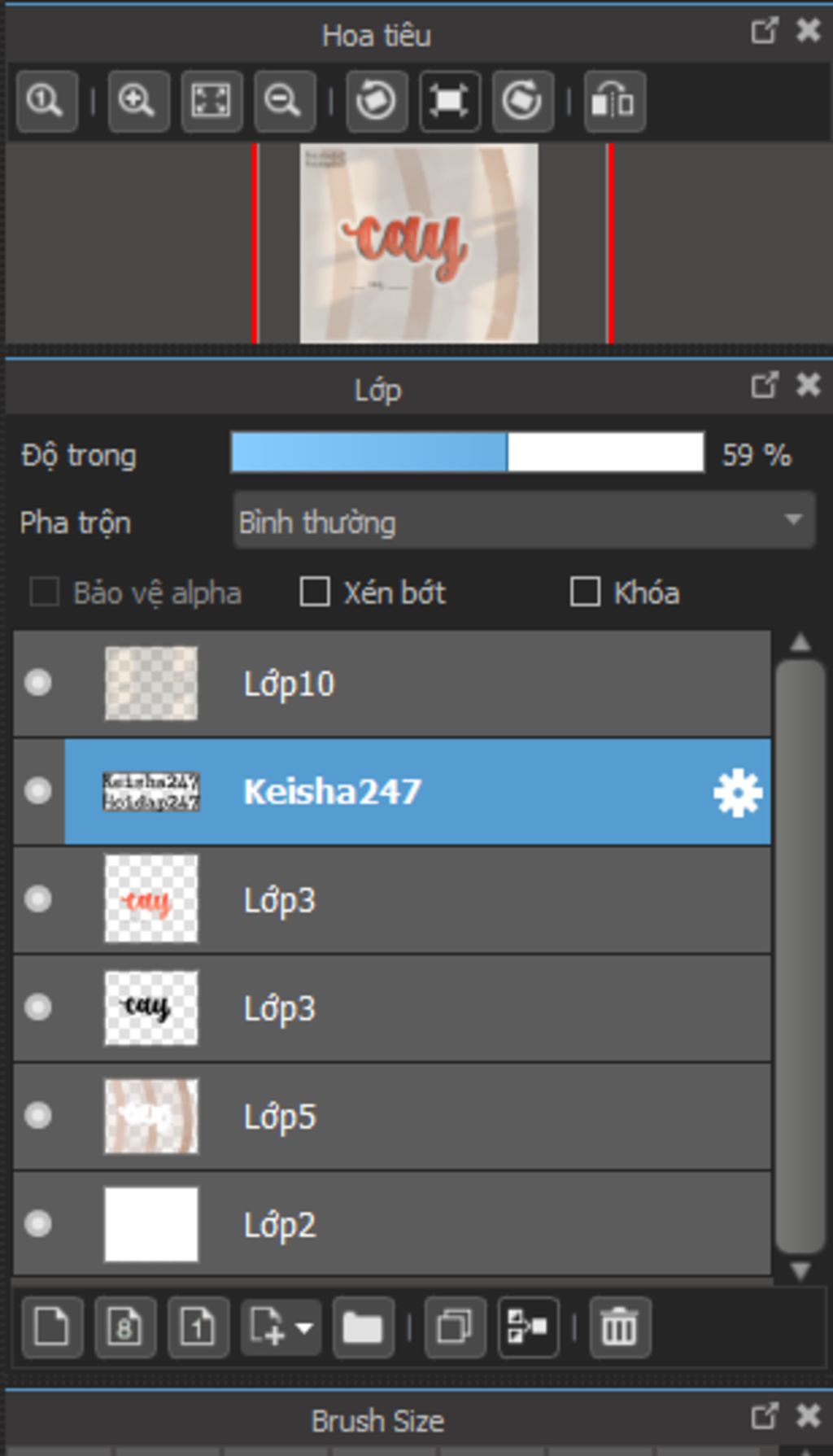Reset the canvas rotation
Screen dimensions: 833x1456
point(450,101)
